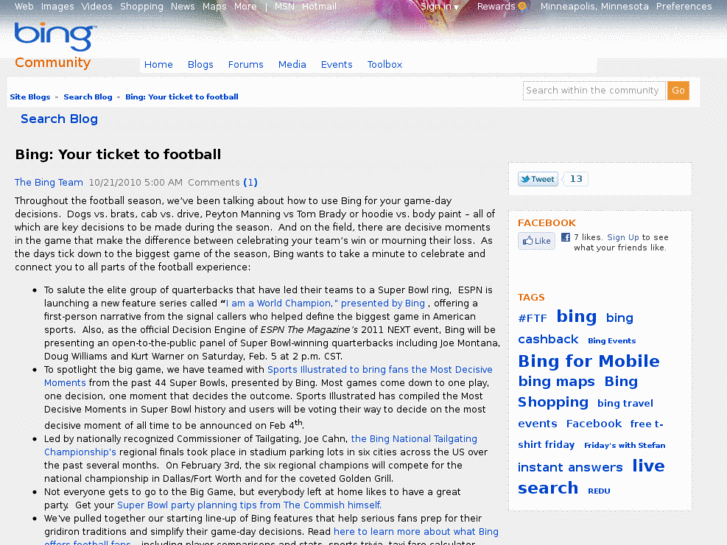This screenshot has height=545, width=727.
Task: Select the REDU tag
Action: pos(599,491)
